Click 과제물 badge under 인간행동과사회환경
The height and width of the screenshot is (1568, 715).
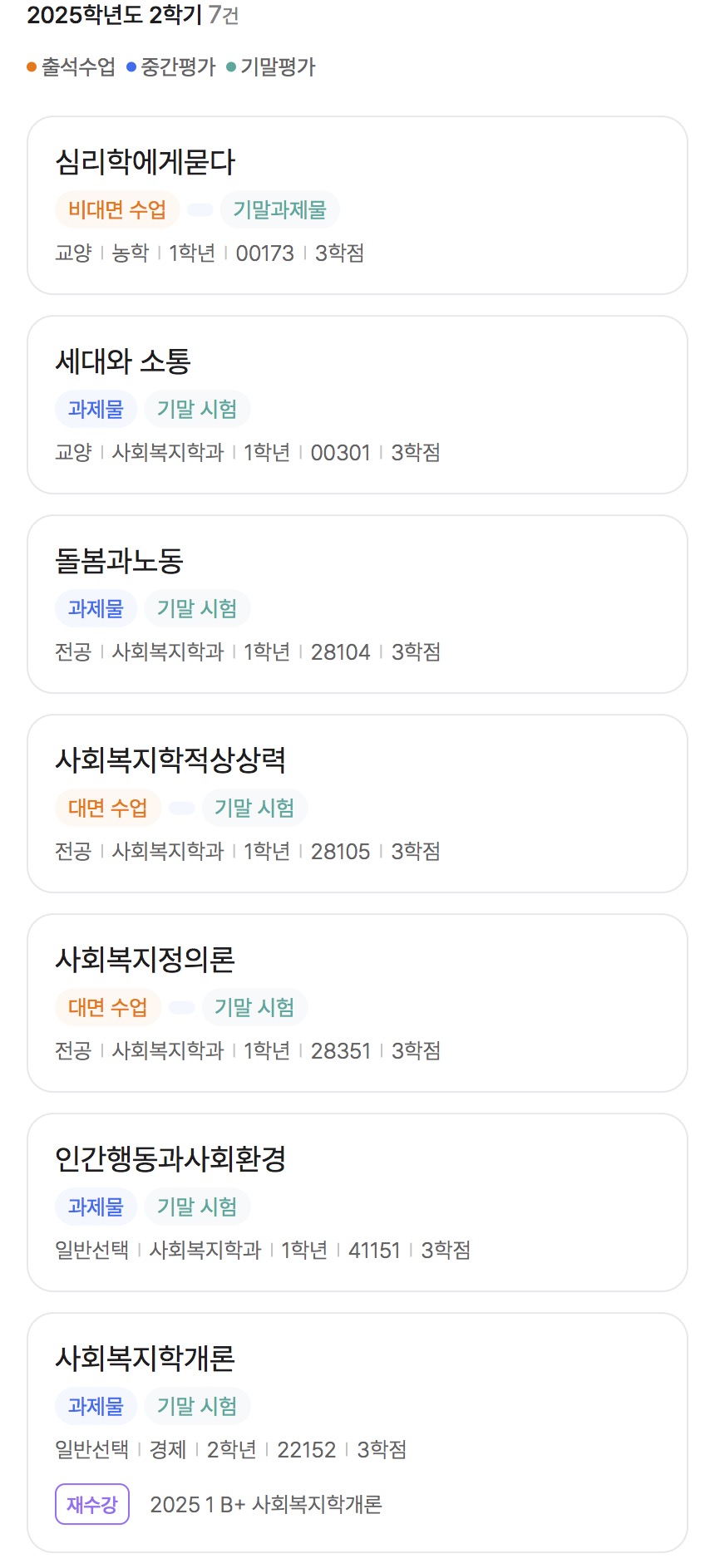click(96, 1207)
